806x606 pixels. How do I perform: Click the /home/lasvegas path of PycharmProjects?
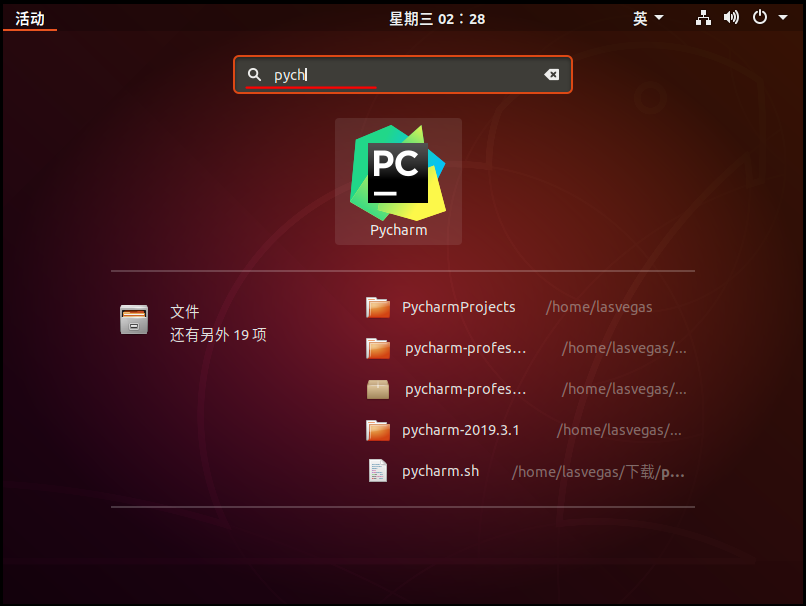[x=599, y=307]
